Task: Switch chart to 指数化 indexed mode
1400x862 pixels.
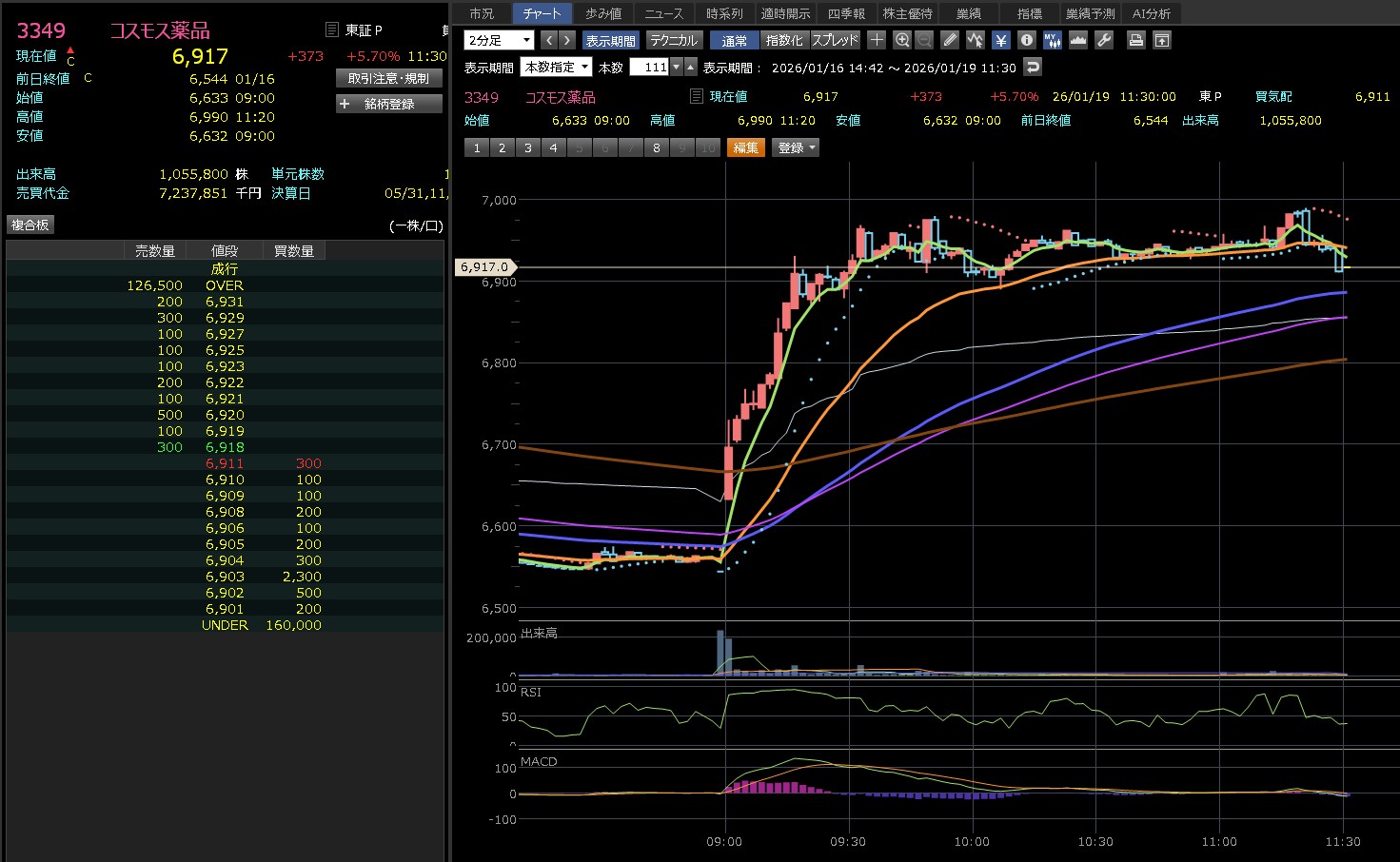Action: point(784,40)
